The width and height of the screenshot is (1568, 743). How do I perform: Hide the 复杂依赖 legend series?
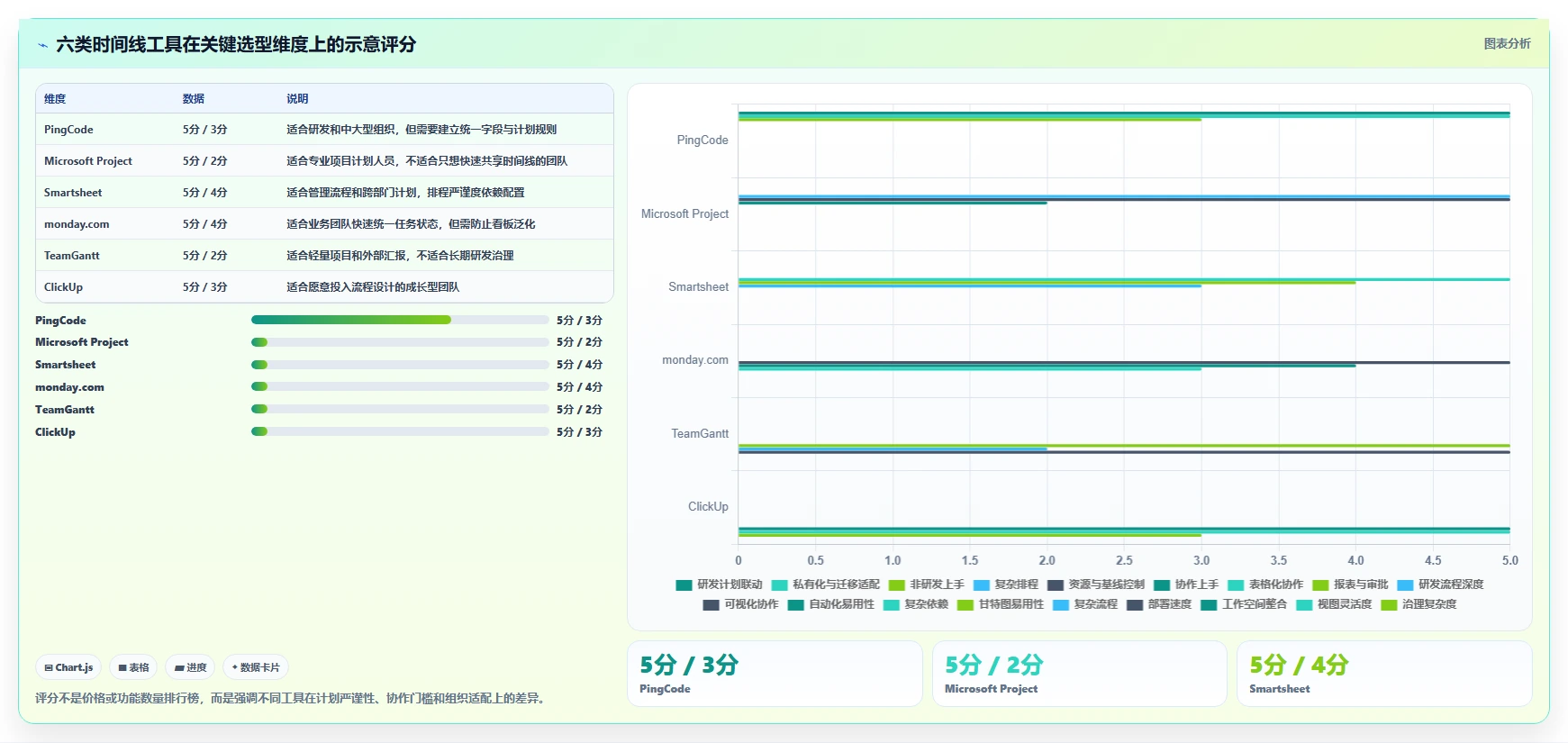915,604
